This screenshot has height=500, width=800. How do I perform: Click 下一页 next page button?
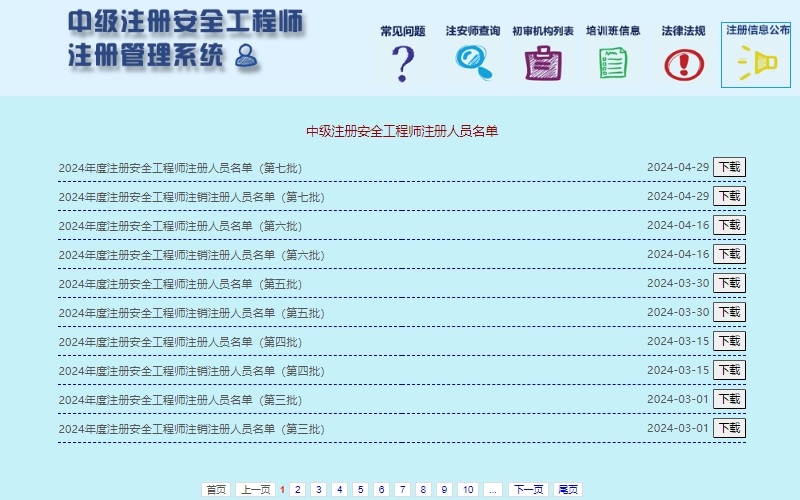pos(527,489)
